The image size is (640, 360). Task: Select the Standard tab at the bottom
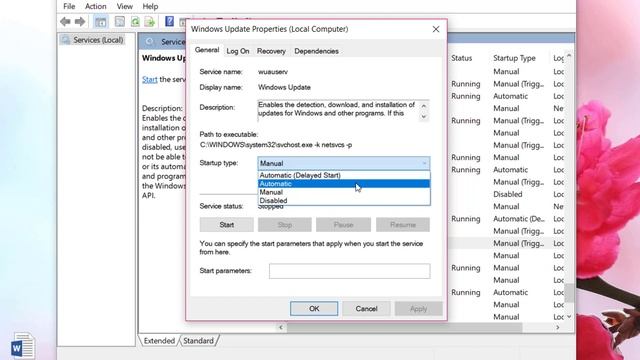tap(198, 340)
